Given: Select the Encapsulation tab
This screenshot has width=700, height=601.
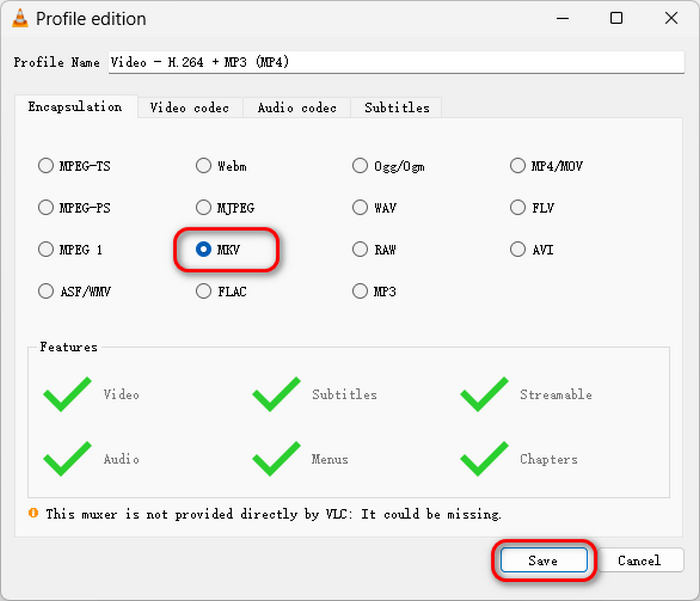Looking at the screenshot, I should coord(75,107).
